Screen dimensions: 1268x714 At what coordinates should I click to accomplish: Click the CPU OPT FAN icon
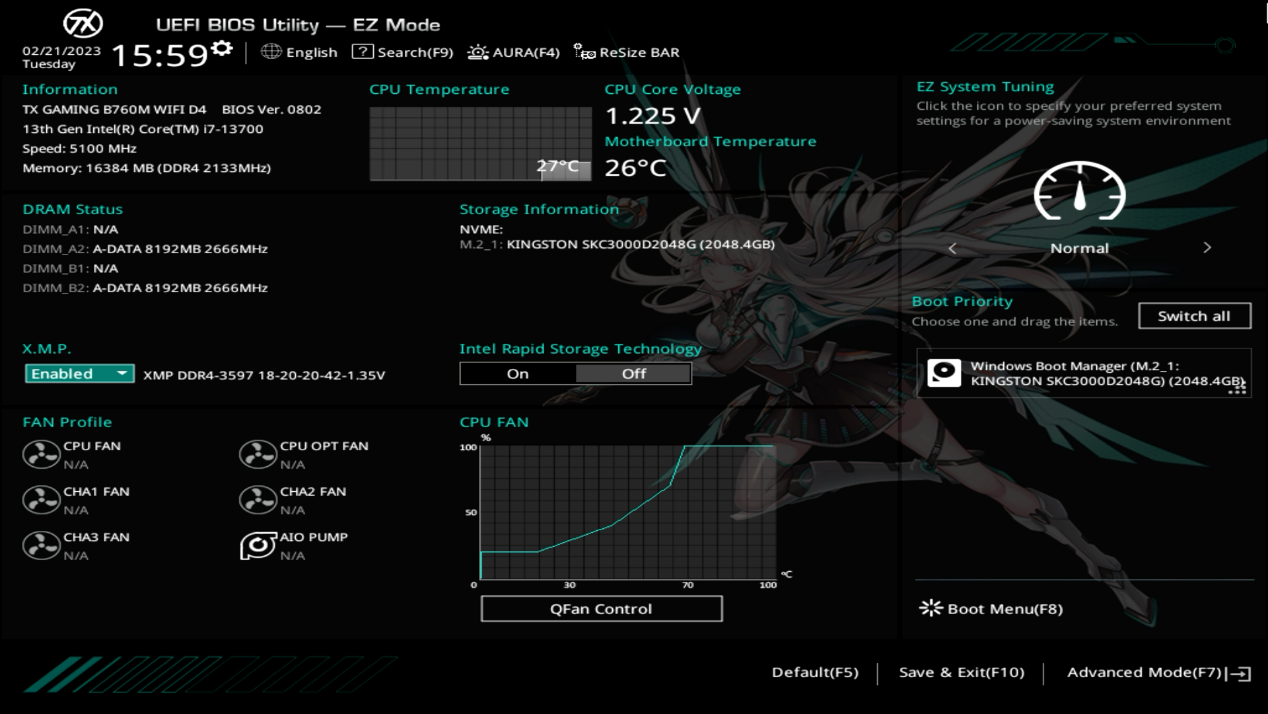pos(258,455)
